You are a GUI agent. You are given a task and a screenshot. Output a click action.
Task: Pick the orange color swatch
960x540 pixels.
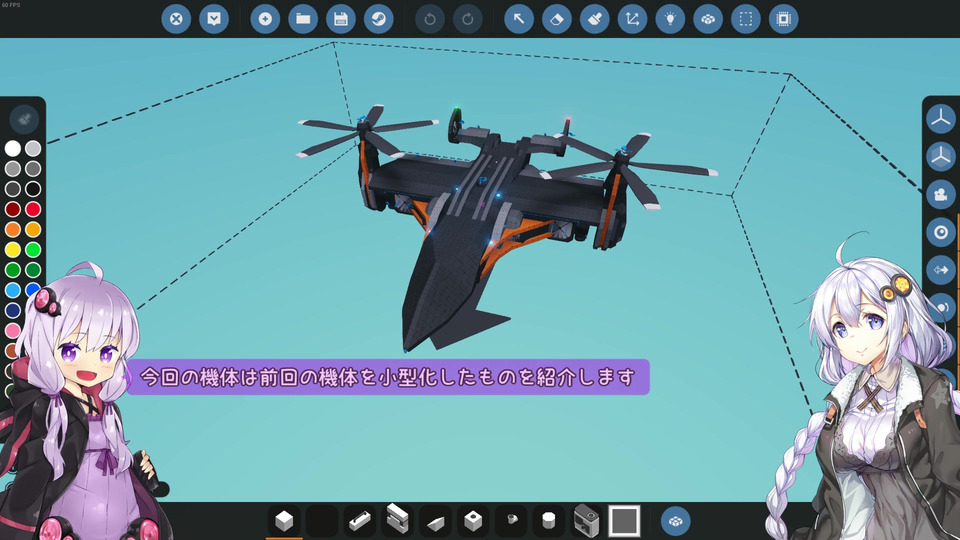tap(13, 230)
